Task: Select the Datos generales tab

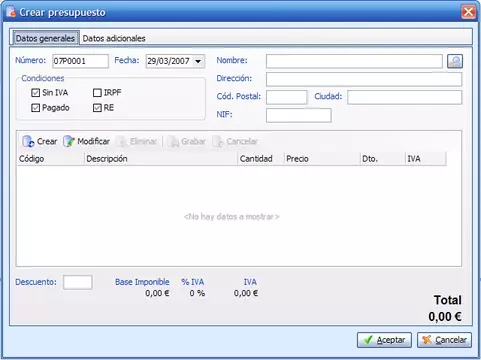Action: click(45, 38)
